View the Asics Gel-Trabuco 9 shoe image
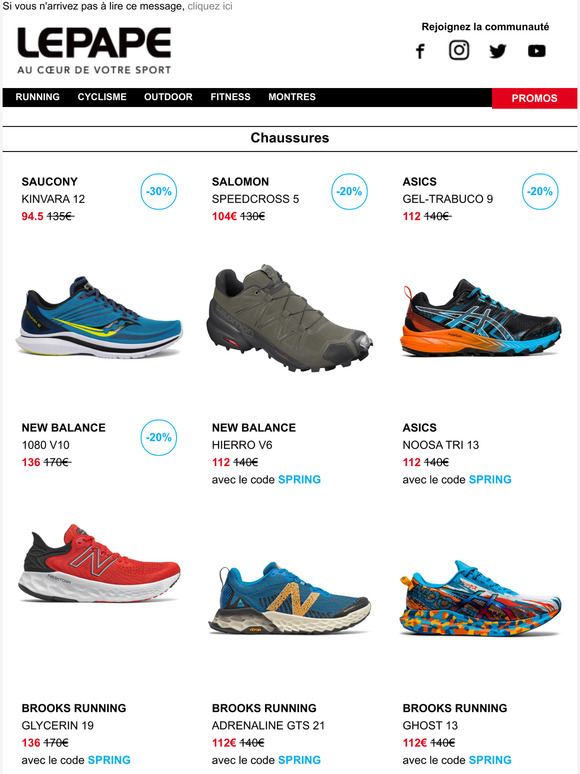Image resolution: width=580 pixels, height=774 pixels. pyautogui.click(x=480, y=317)
